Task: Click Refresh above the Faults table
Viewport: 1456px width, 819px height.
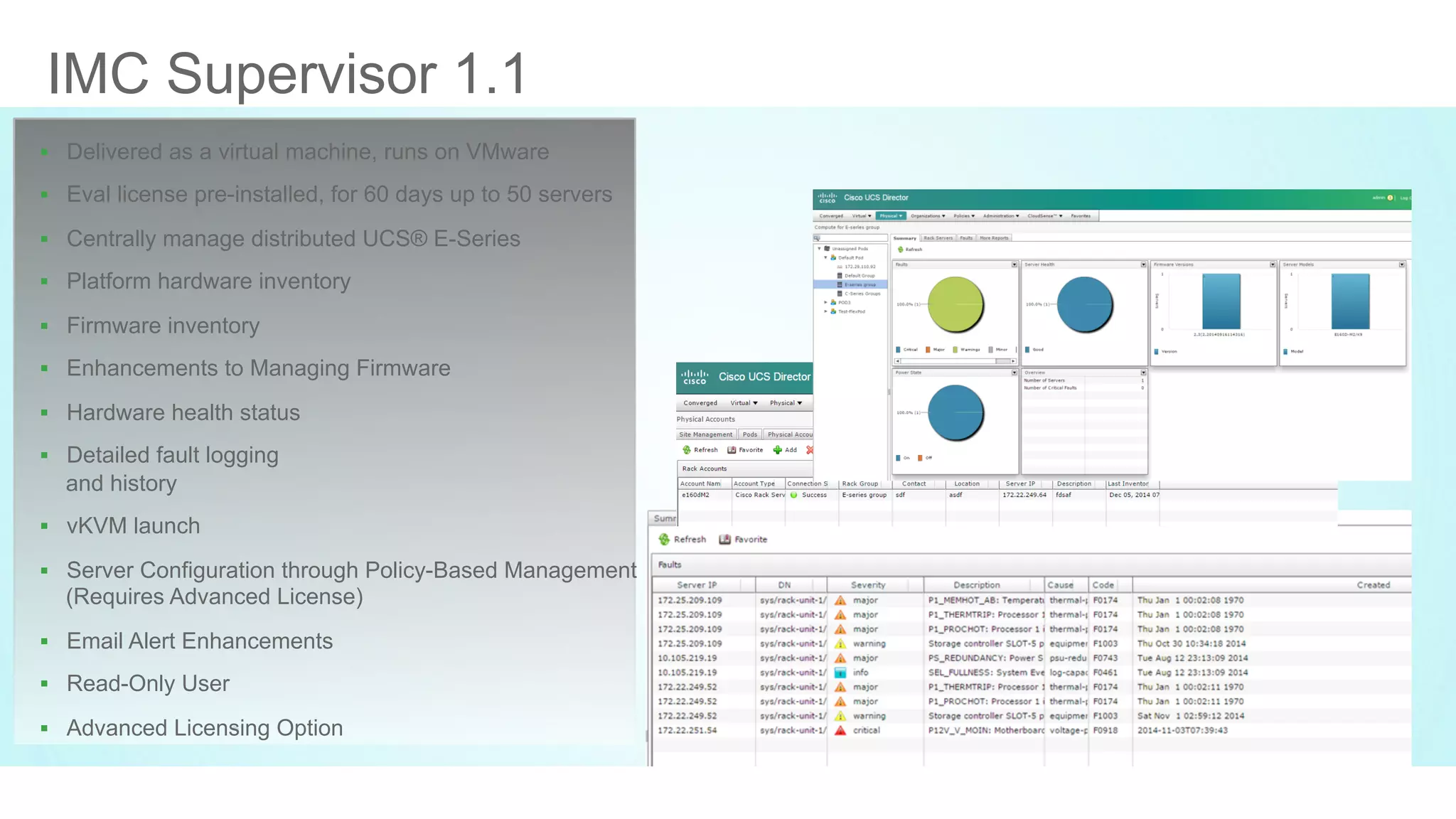Action: point(682,540)
